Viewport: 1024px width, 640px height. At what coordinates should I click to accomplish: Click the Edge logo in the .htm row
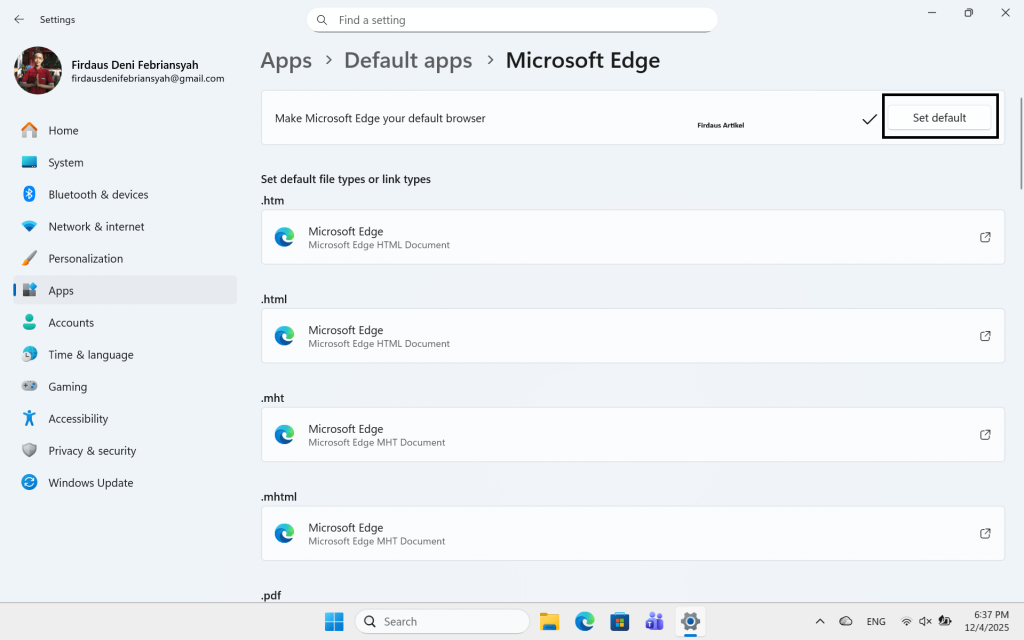pyautogui.click(x=284, y=237)
